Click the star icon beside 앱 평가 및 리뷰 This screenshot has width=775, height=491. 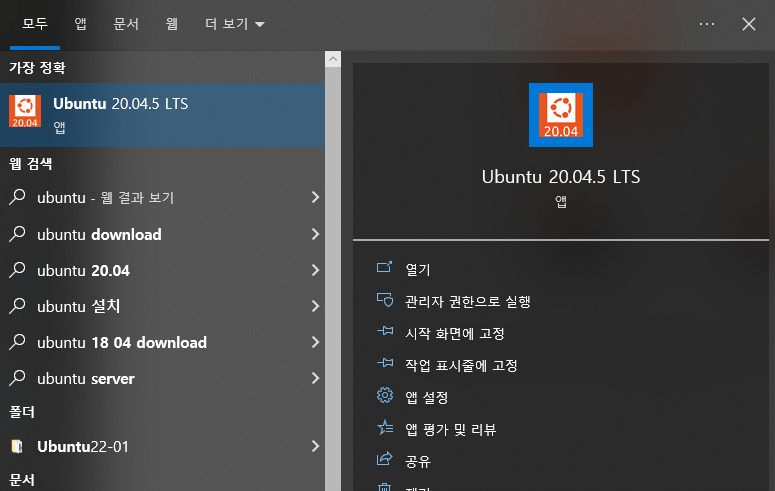(385, 427)
